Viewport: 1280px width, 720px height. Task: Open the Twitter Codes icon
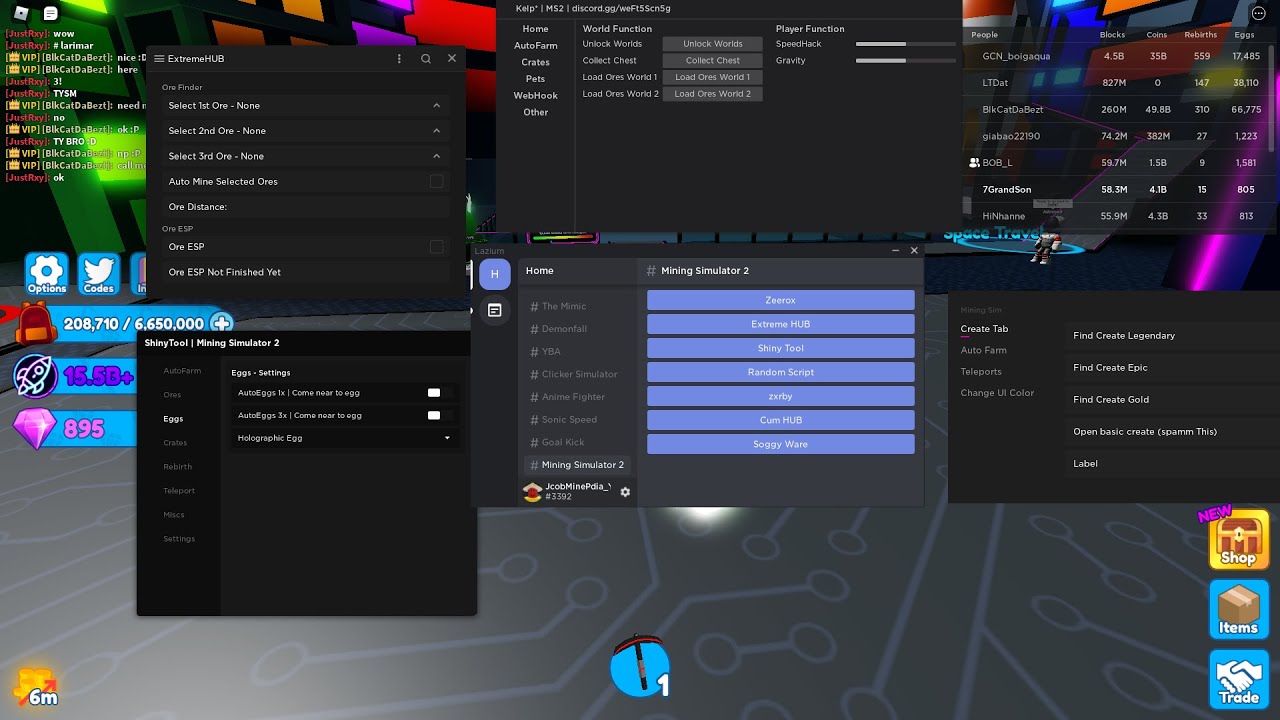tap(98, 273)
